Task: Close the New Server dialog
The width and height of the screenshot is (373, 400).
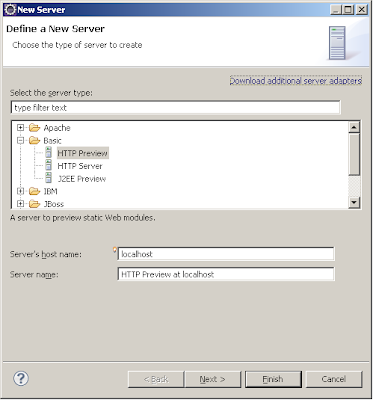Action: pyautogui.click(x=362, y=10)
